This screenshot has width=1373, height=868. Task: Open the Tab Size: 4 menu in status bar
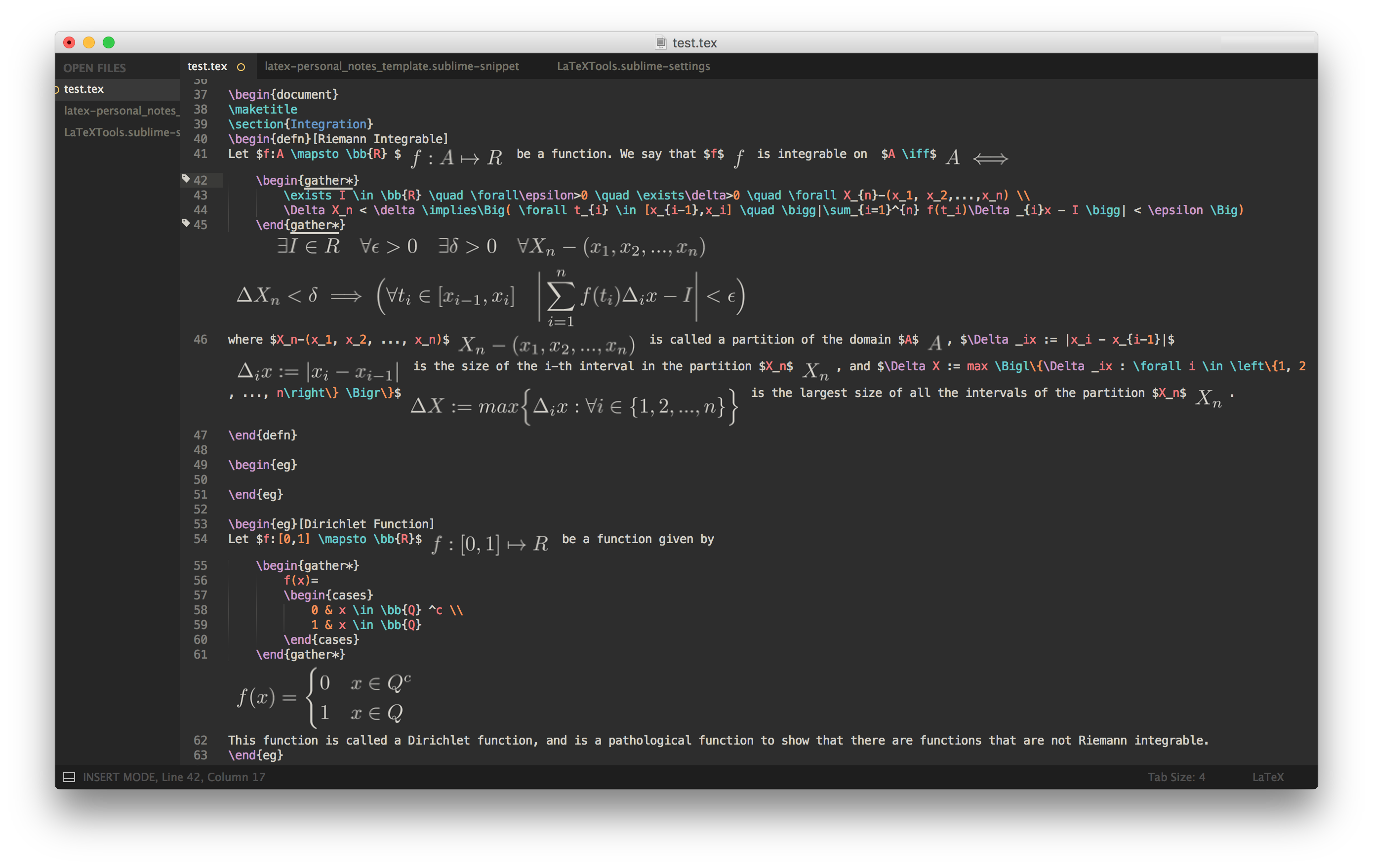[1176, 776]
